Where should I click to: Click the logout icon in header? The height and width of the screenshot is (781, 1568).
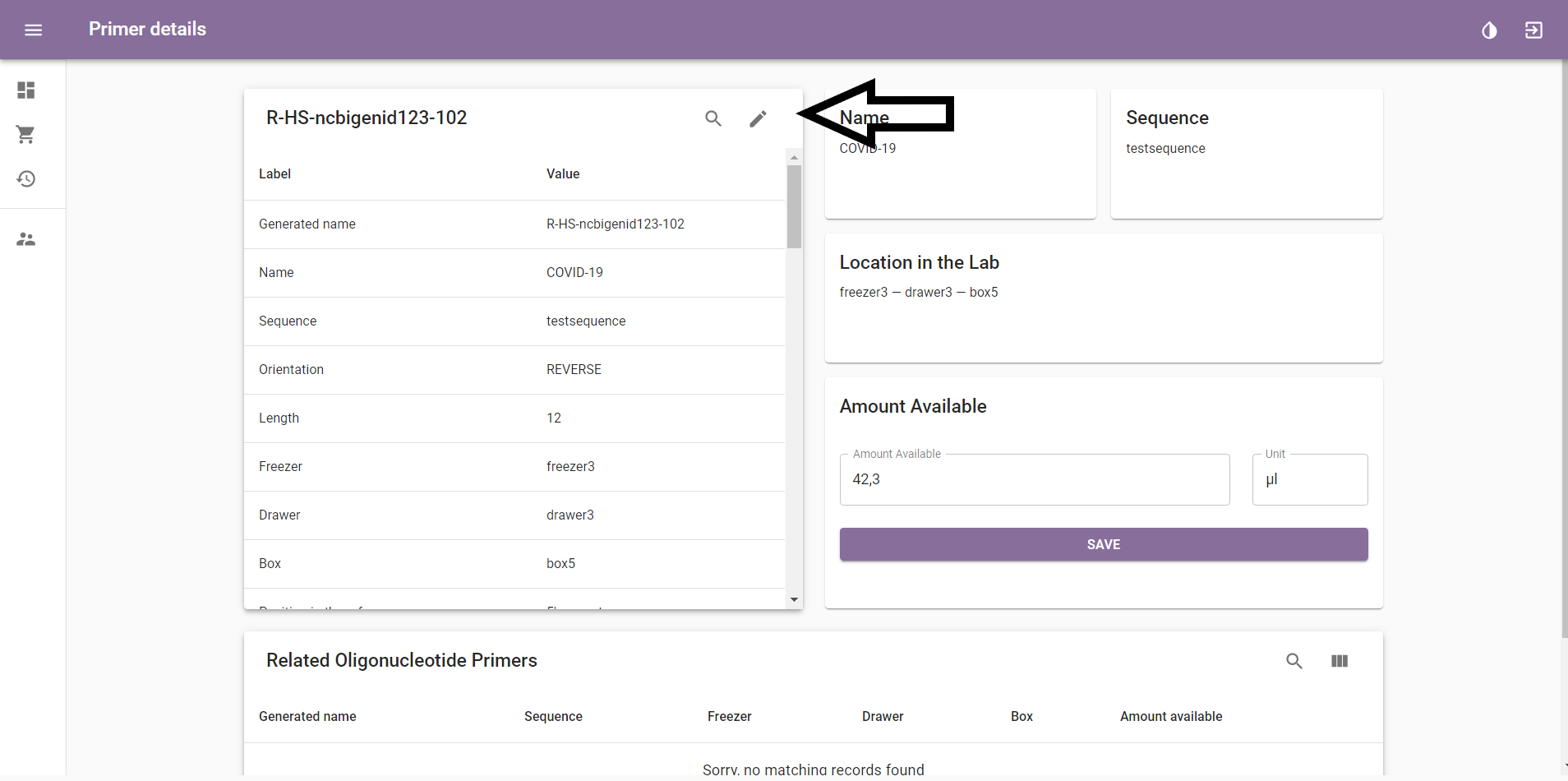point(1533,30)
